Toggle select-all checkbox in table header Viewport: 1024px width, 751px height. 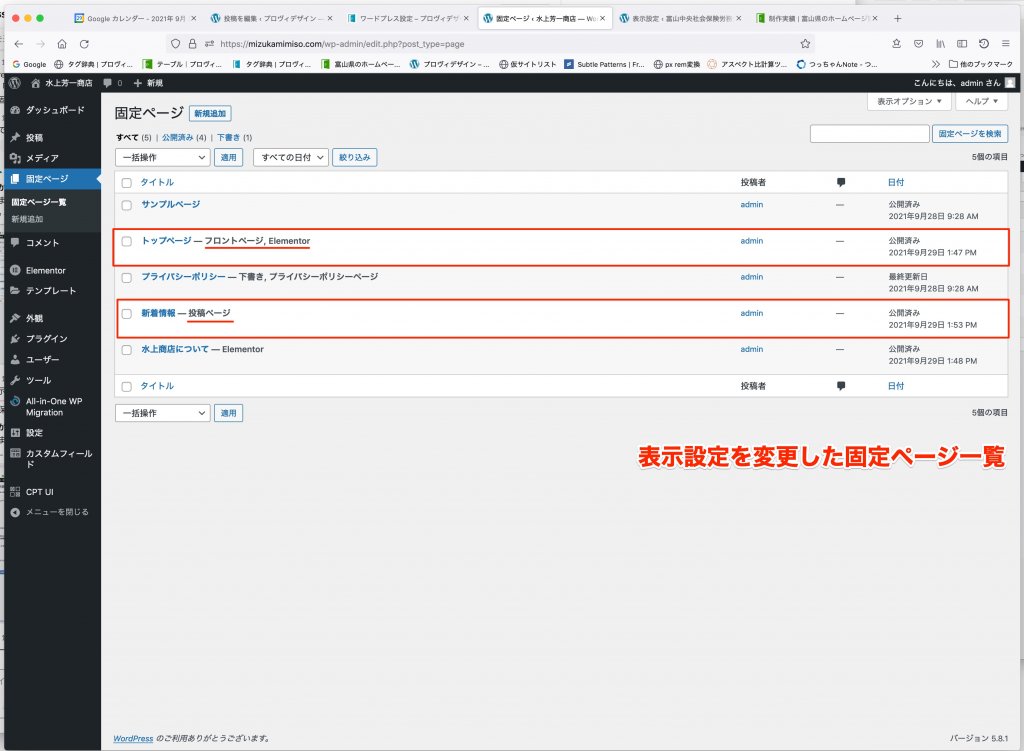coord(126,182)
